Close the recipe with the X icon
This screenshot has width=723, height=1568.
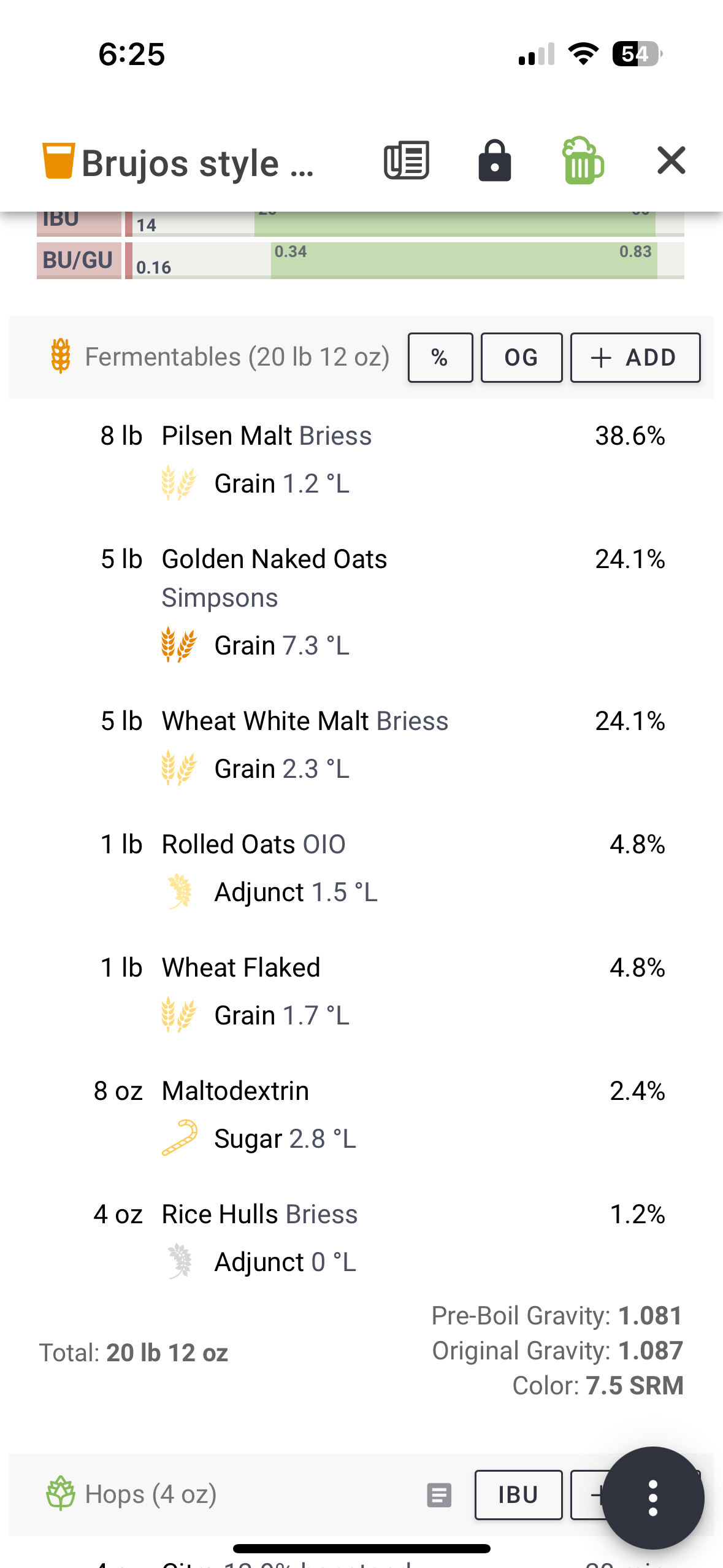(x=671, y=161)
